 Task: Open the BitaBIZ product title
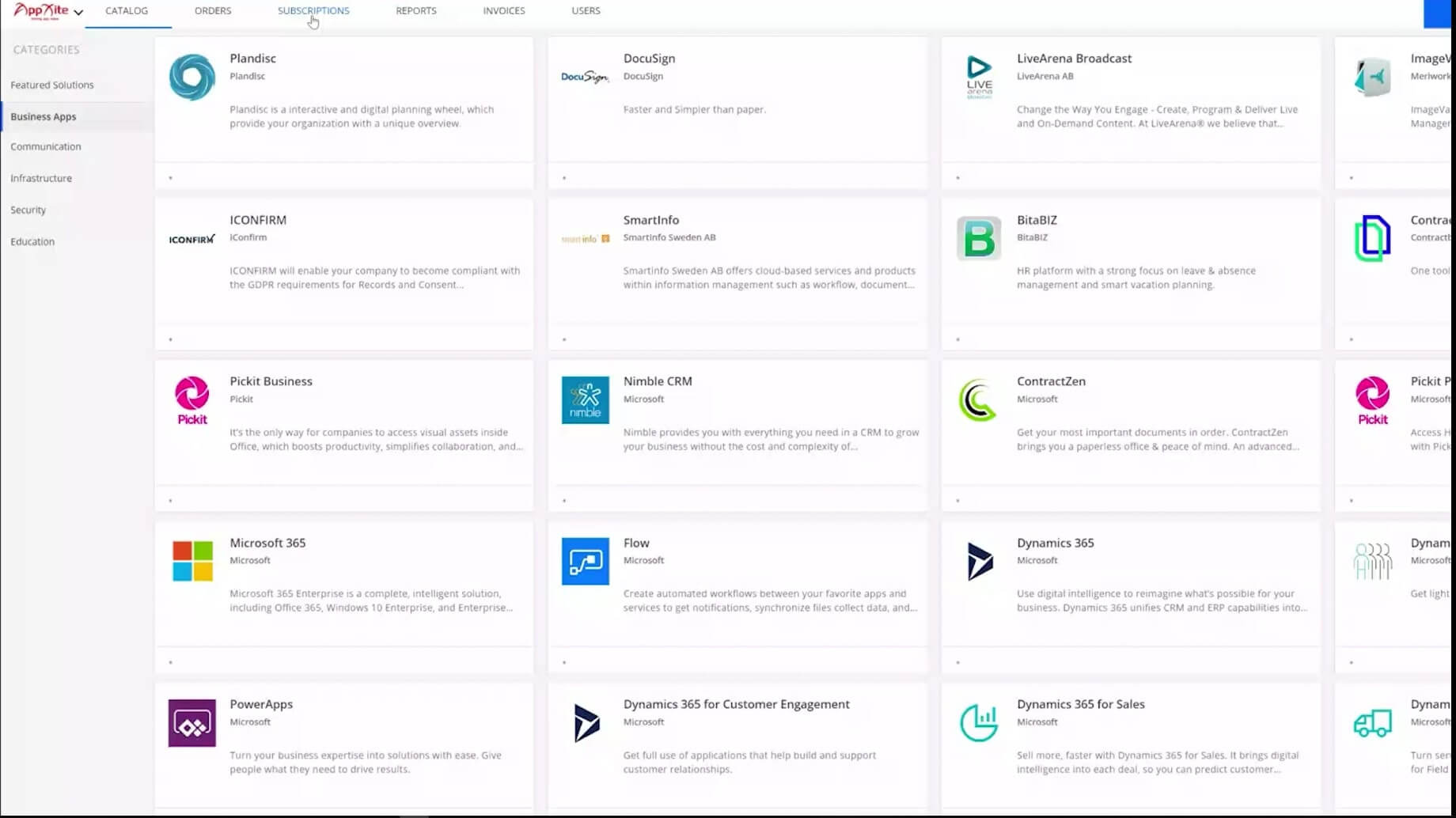[1037, 220]
